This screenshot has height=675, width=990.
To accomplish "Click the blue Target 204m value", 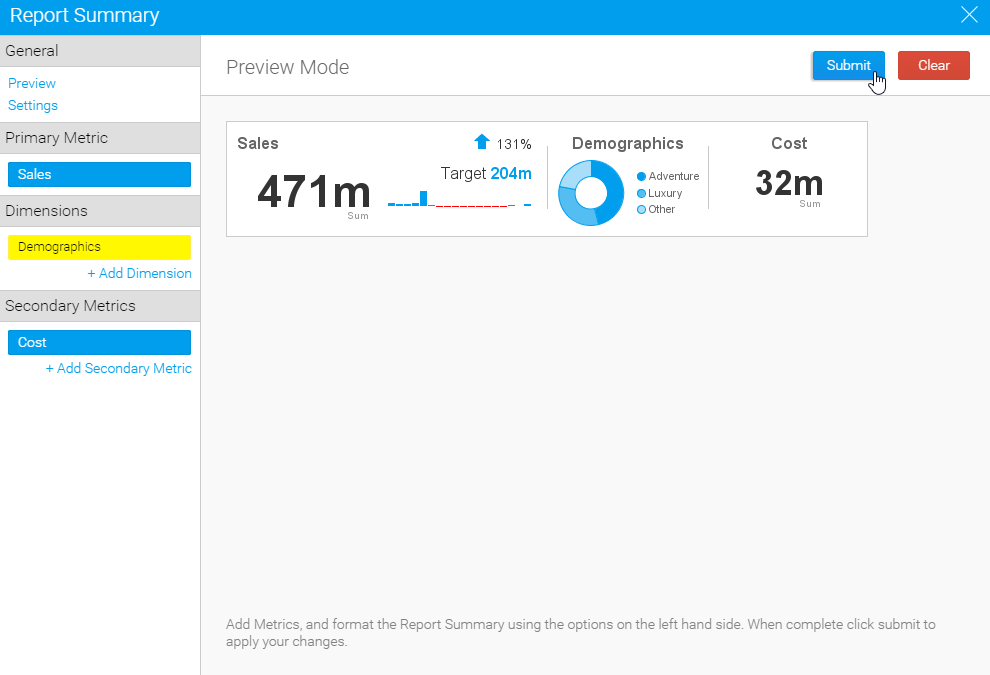I will tap(510, 173).
